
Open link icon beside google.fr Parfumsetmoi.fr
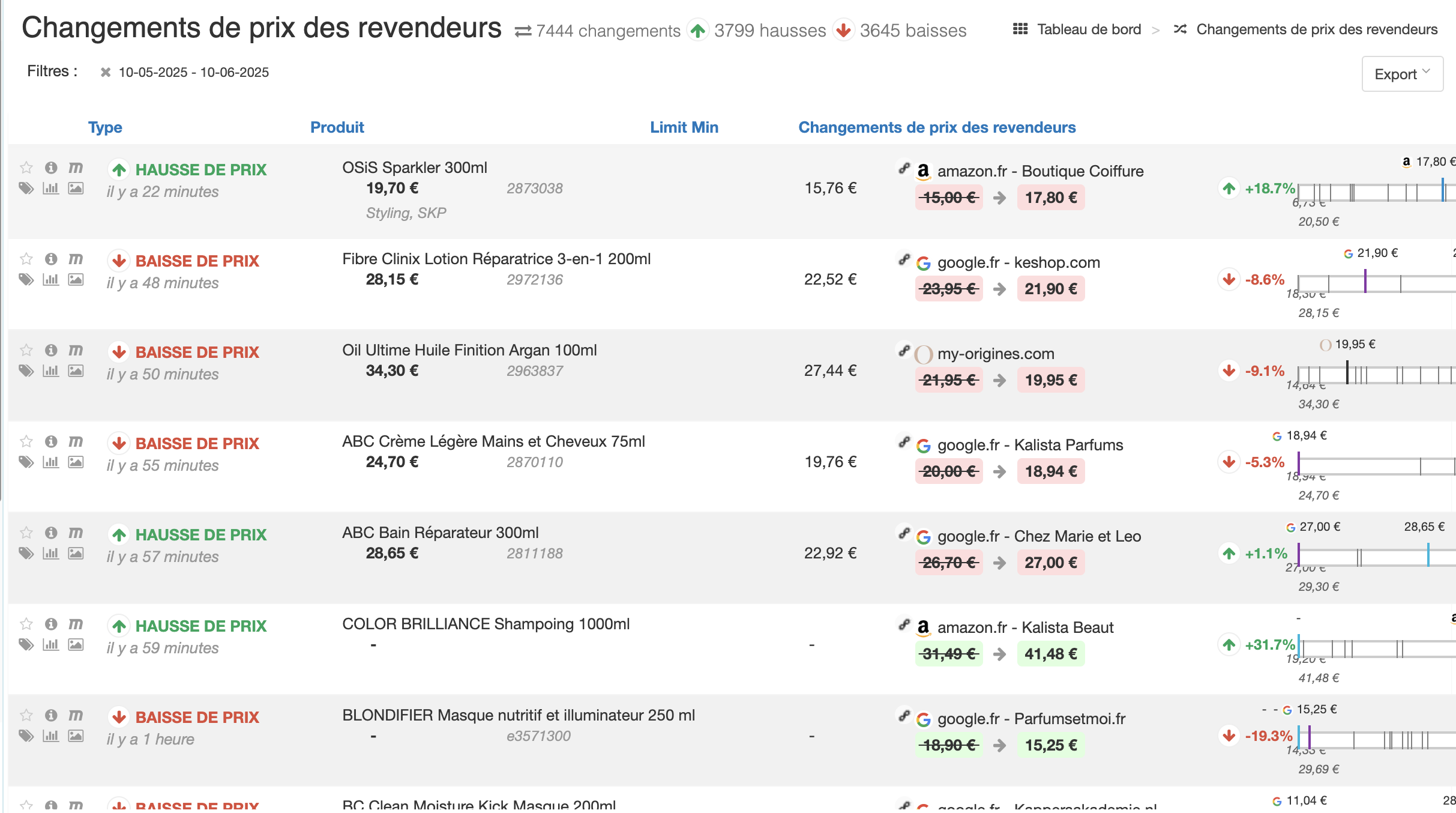tap(904, 716)
